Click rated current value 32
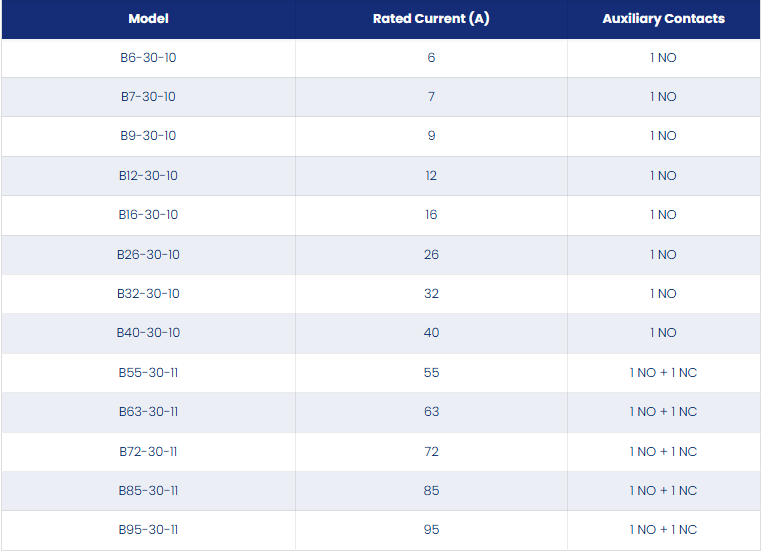761x551 pixels. pos(431,294)
